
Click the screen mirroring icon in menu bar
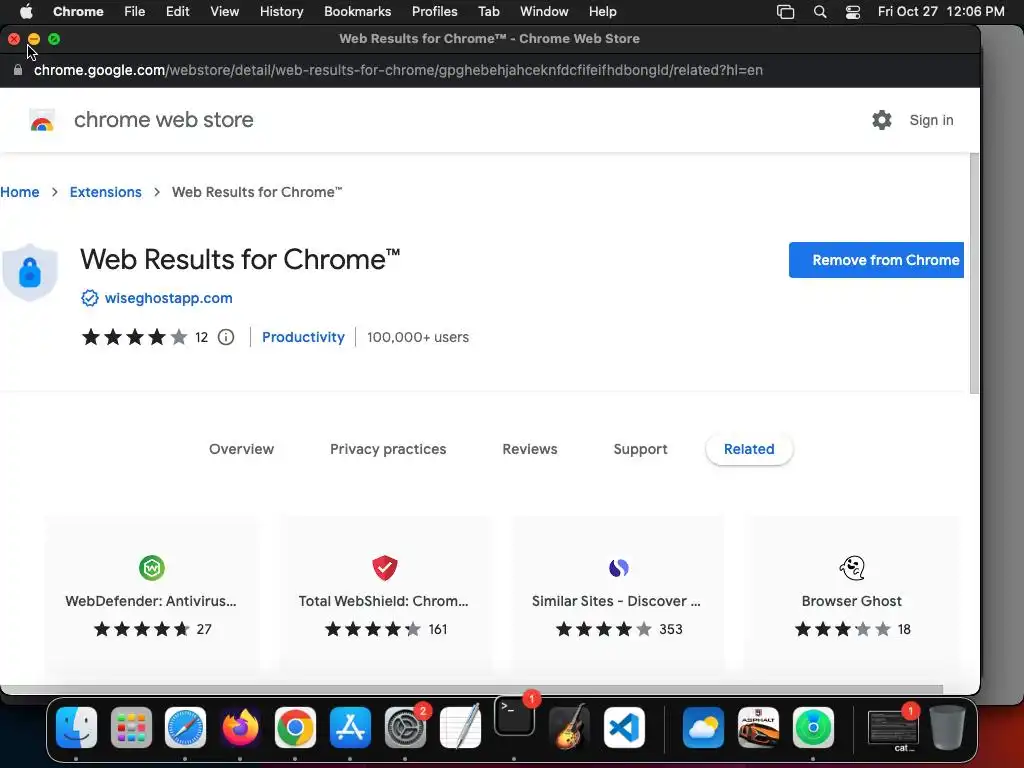pyautogui.click(x=786, y=12)
